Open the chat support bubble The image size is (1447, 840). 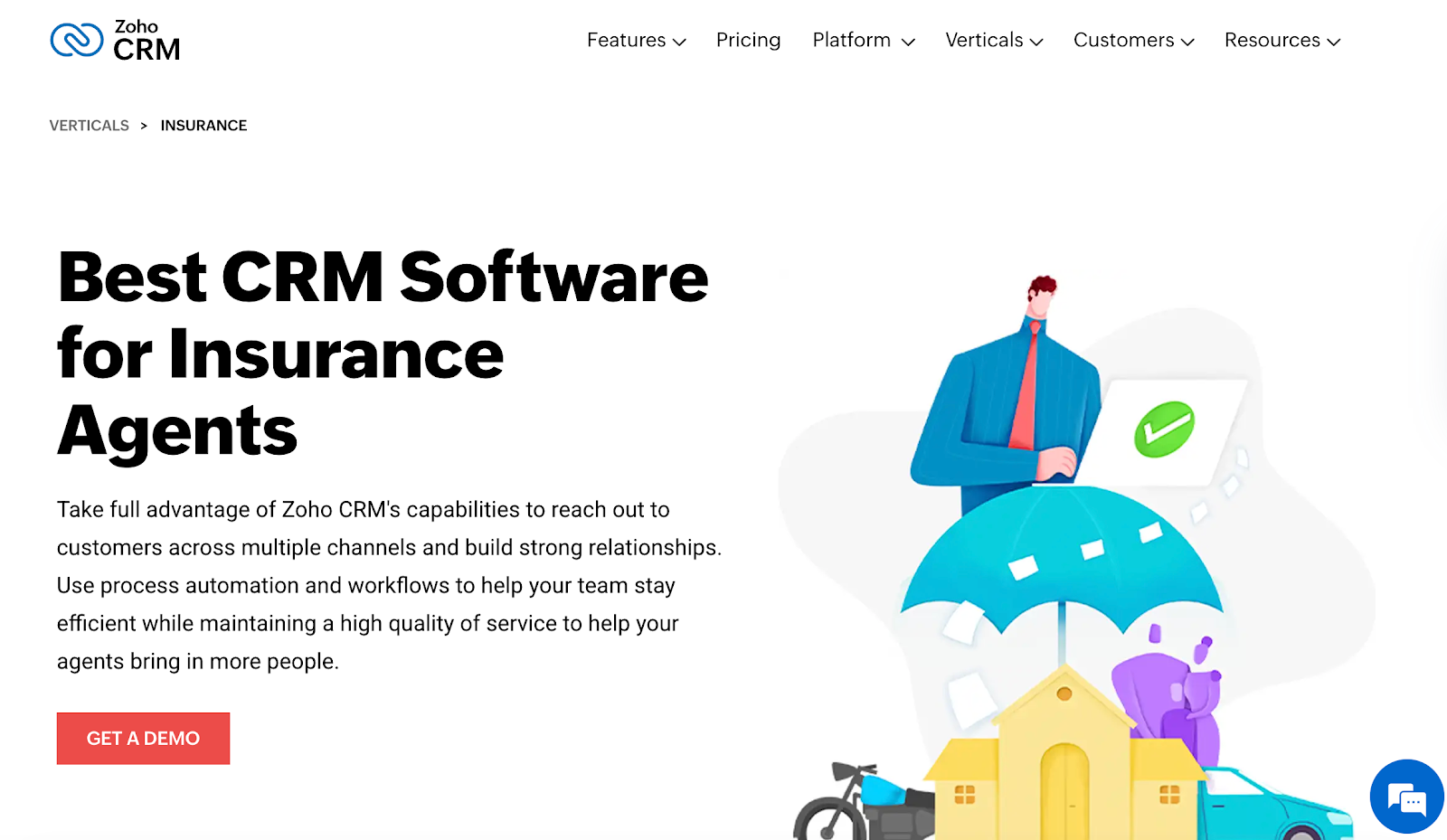point(1405,796)
